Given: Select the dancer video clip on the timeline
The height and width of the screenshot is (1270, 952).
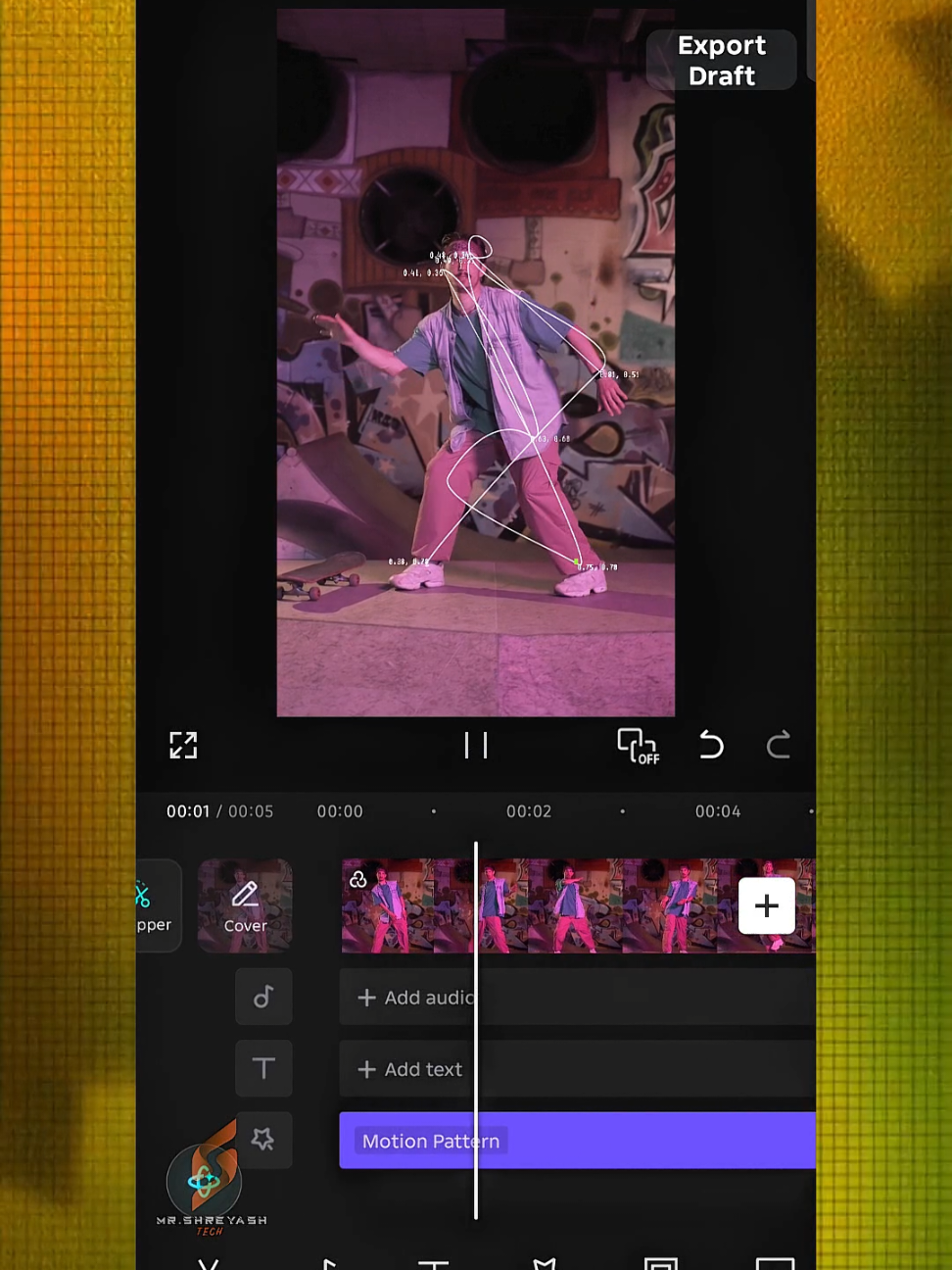Looking at the screenshot, I should pyautogui.click(x=578, y=905).
